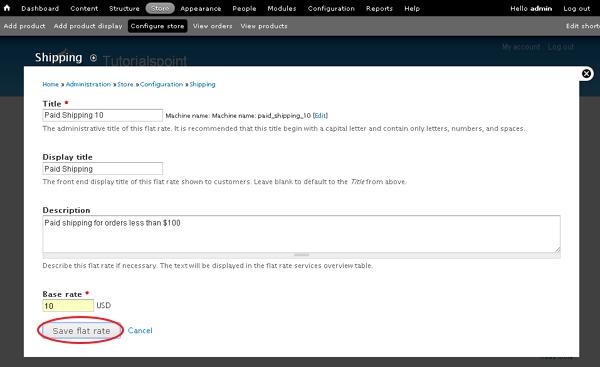Click the 'USD' currency label

pyautogui.click(x=104, y=305)
